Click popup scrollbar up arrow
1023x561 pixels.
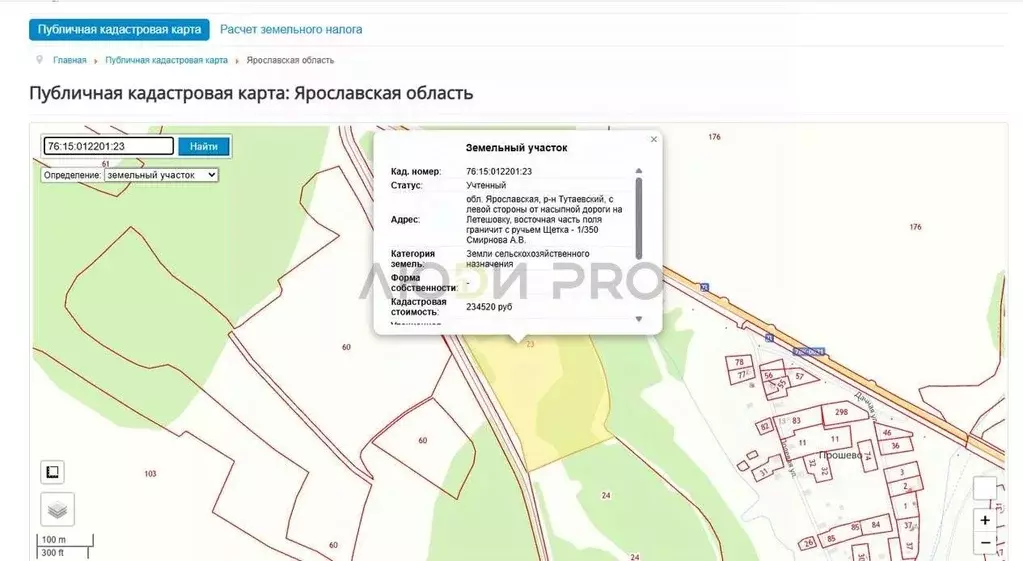pyautogui.click(x=639, y=171)
